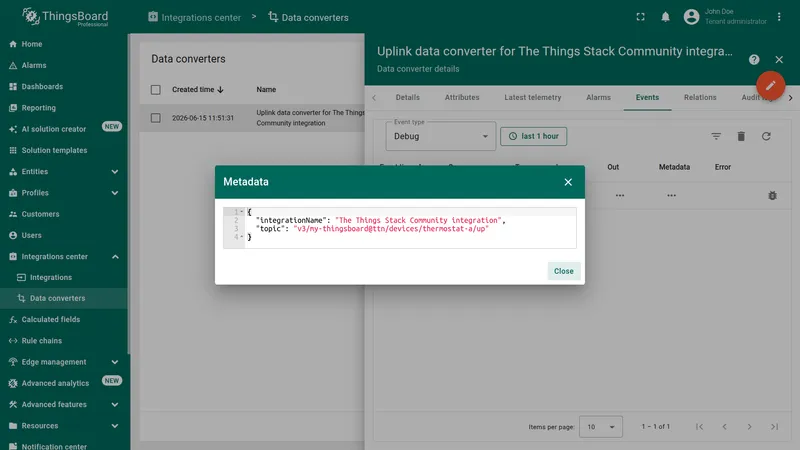Screen dimensions: 800x450
Task: Click the Dashboards grid icon
Action: click(13, 87)
